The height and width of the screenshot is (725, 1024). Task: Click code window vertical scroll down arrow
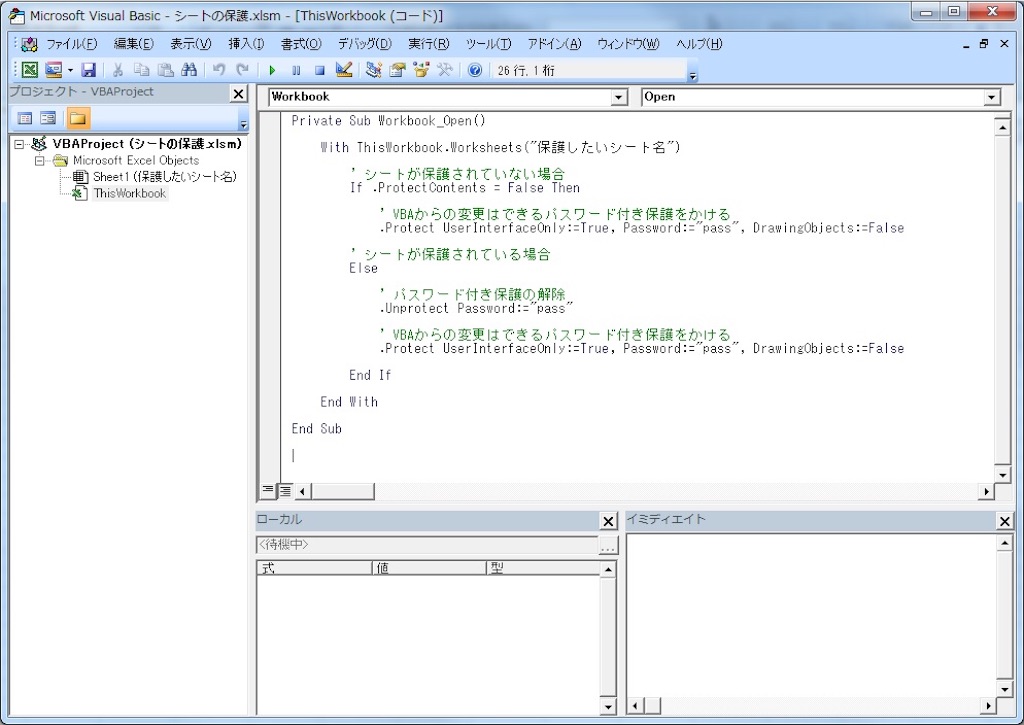1002,475
